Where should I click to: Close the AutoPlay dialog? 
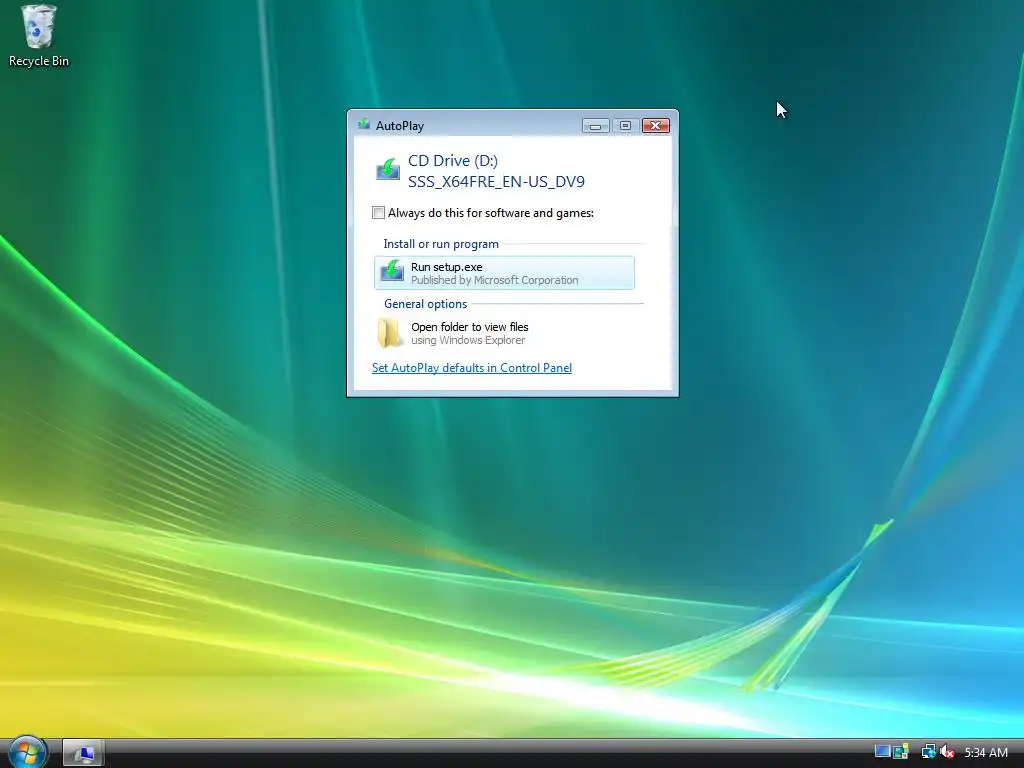point(656,125)
